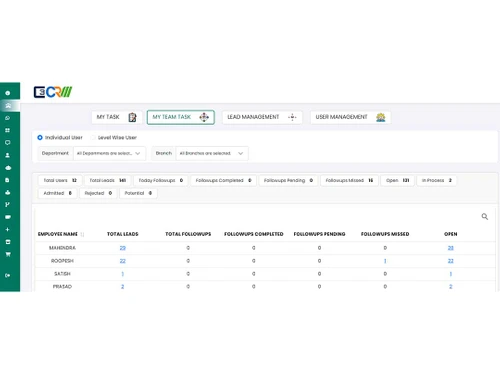Click the logout icon in sidebar

click(8, 275)
